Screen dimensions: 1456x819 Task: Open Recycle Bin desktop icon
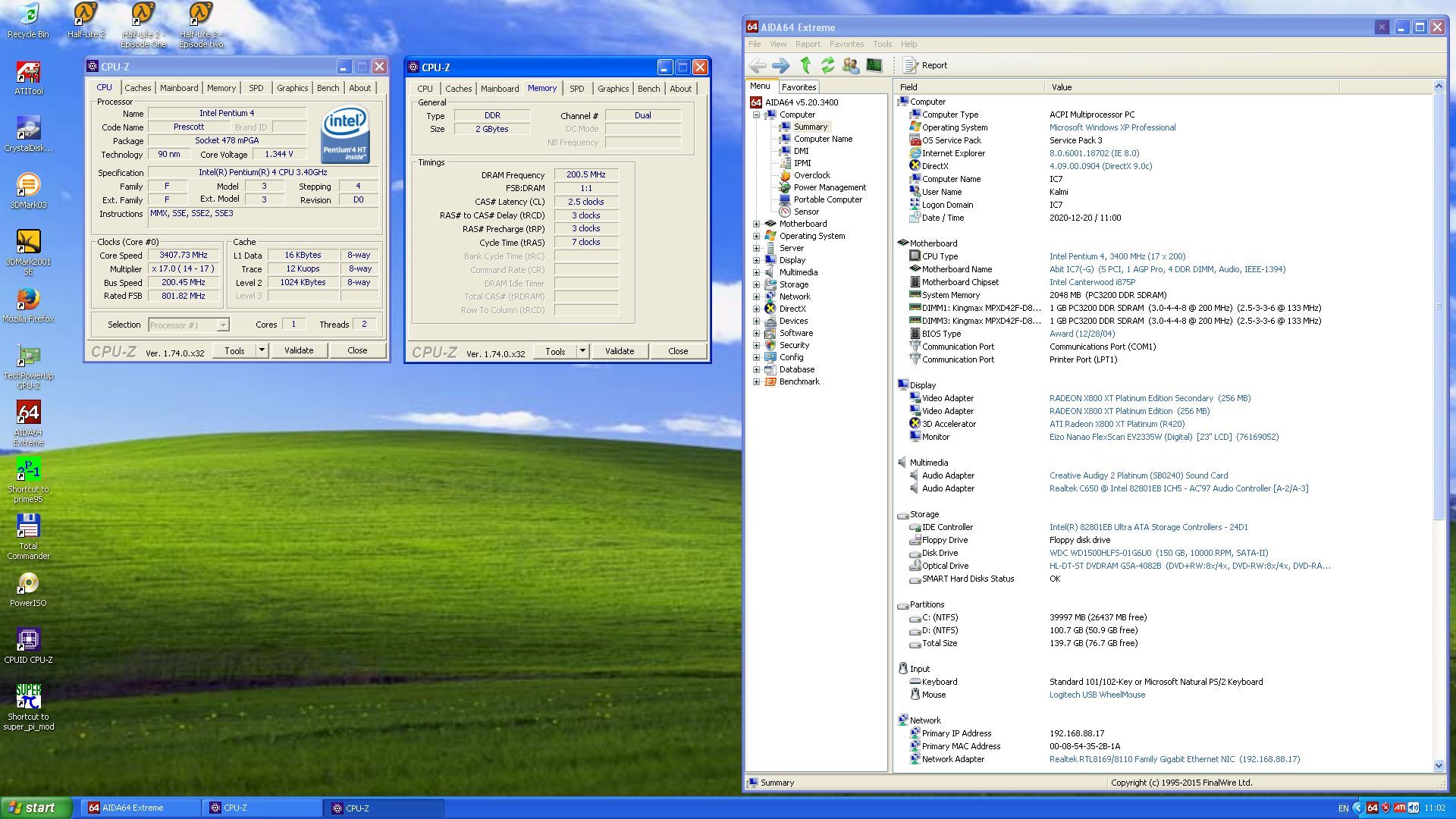pyautogui.click(x=28, y=21)
